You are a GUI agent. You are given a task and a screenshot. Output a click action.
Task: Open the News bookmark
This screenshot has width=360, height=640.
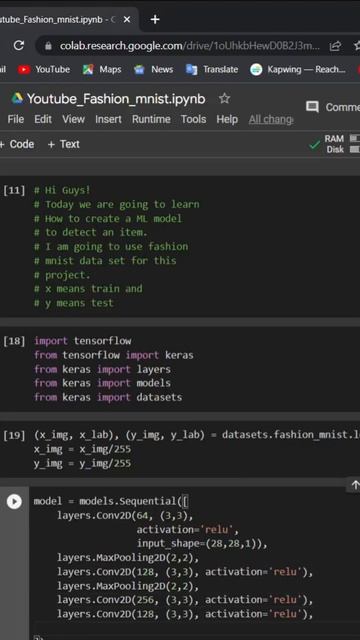153,69
